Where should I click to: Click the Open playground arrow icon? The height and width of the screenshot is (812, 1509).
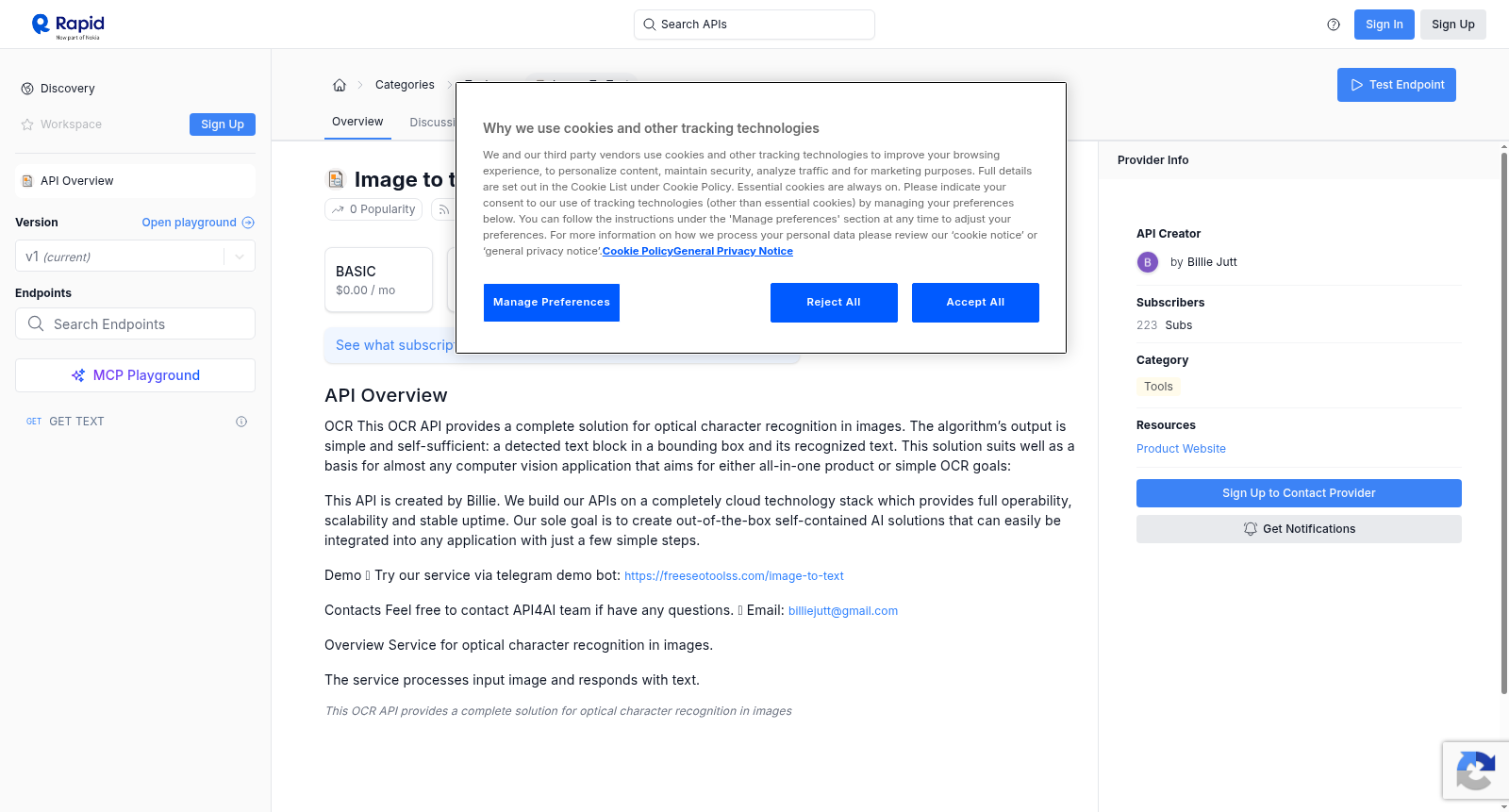coord(248,223)
